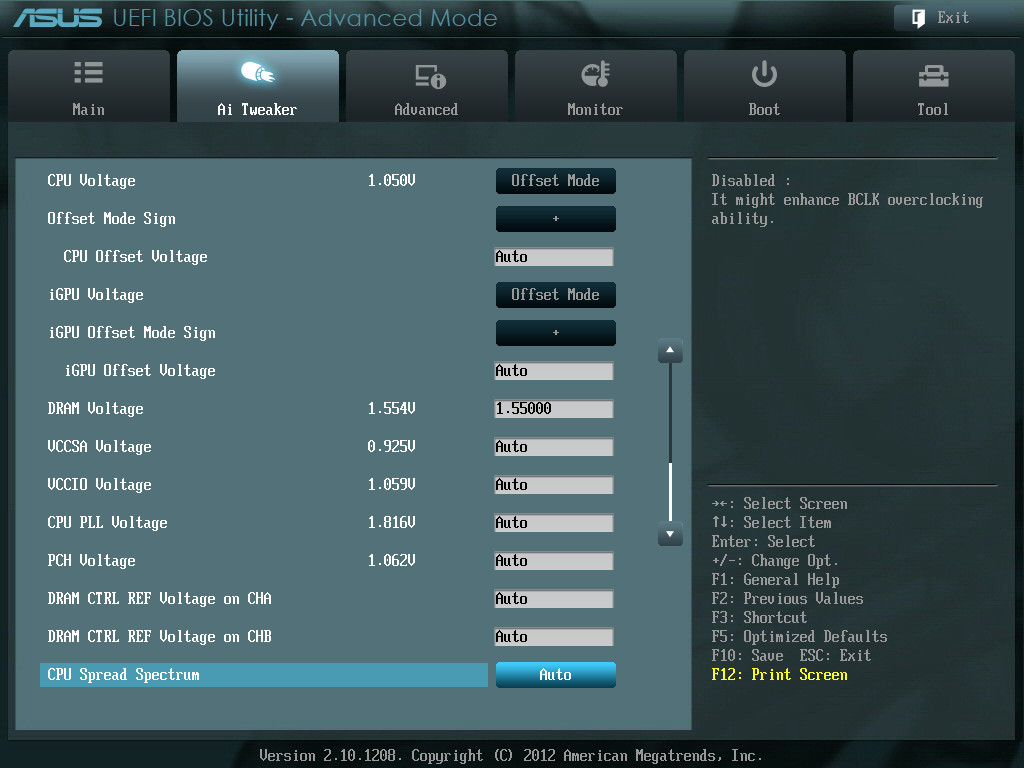Click the DRAM Voltage 1.55000 field
This screenshot has width=1024, height=768.
554,409
